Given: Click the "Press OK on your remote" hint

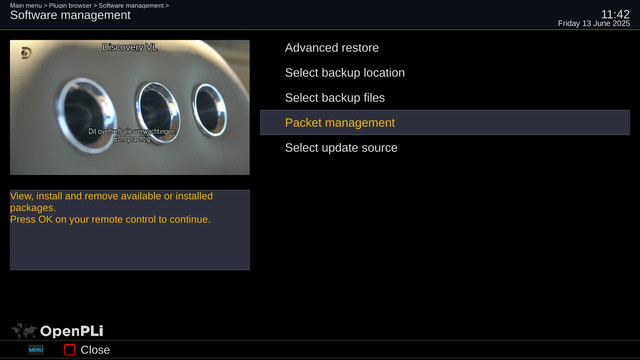Looking at the screenshot, I should 110,219.
